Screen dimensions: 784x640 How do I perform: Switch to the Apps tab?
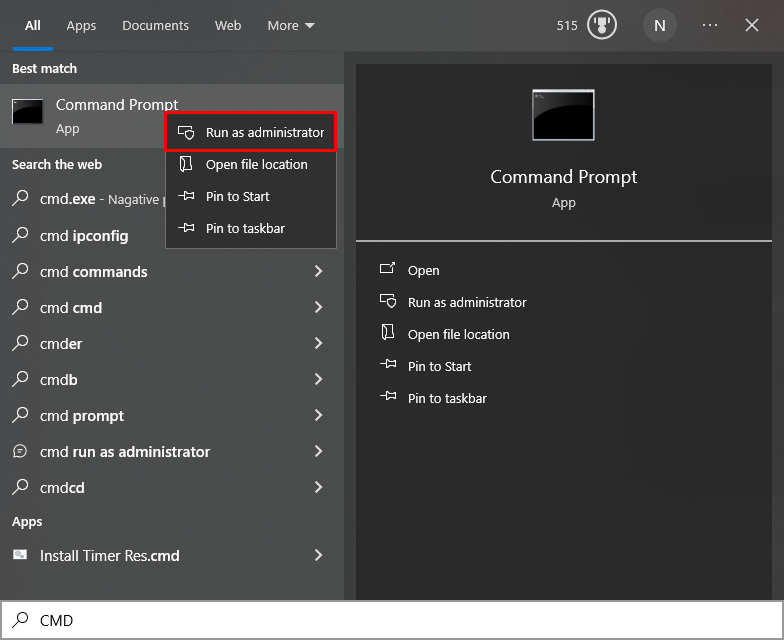81,26
